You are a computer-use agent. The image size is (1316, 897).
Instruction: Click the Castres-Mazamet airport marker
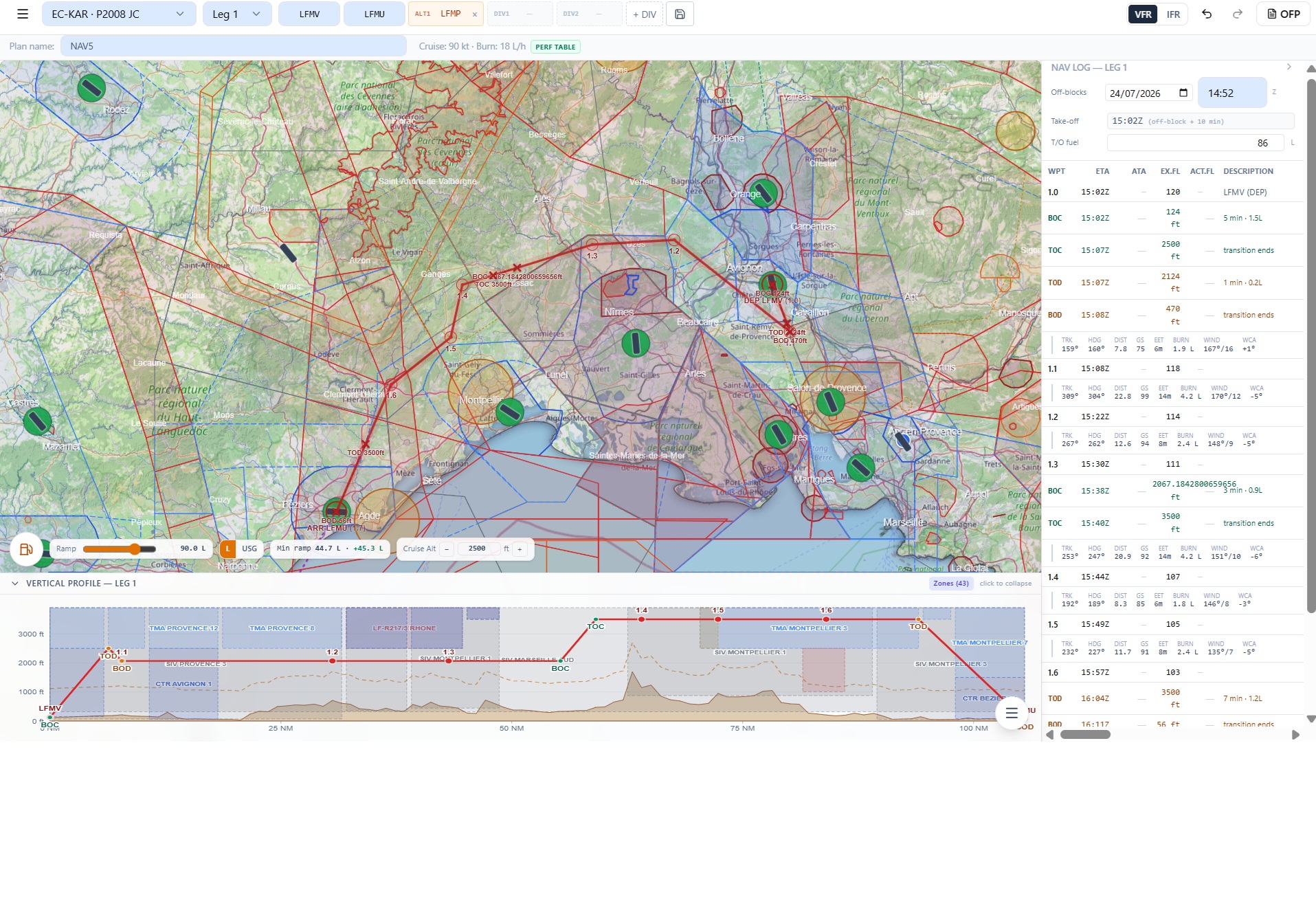pos(38,421)
